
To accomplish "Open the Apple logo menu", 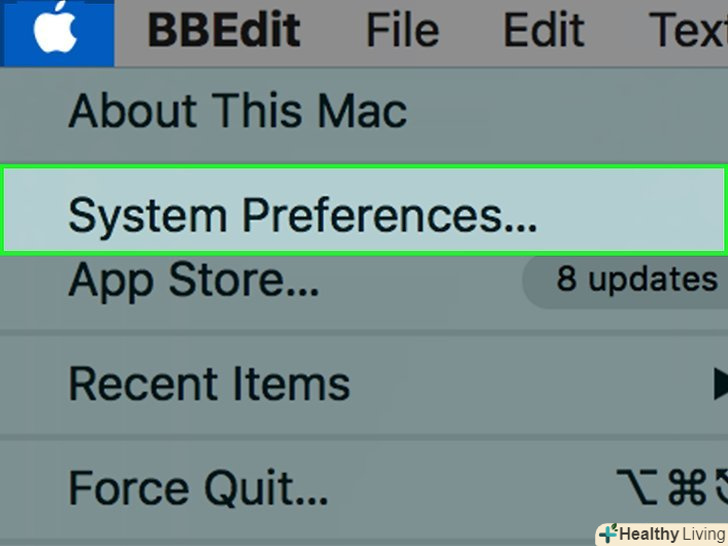I will pyautogui.click(x=56, y=31).
